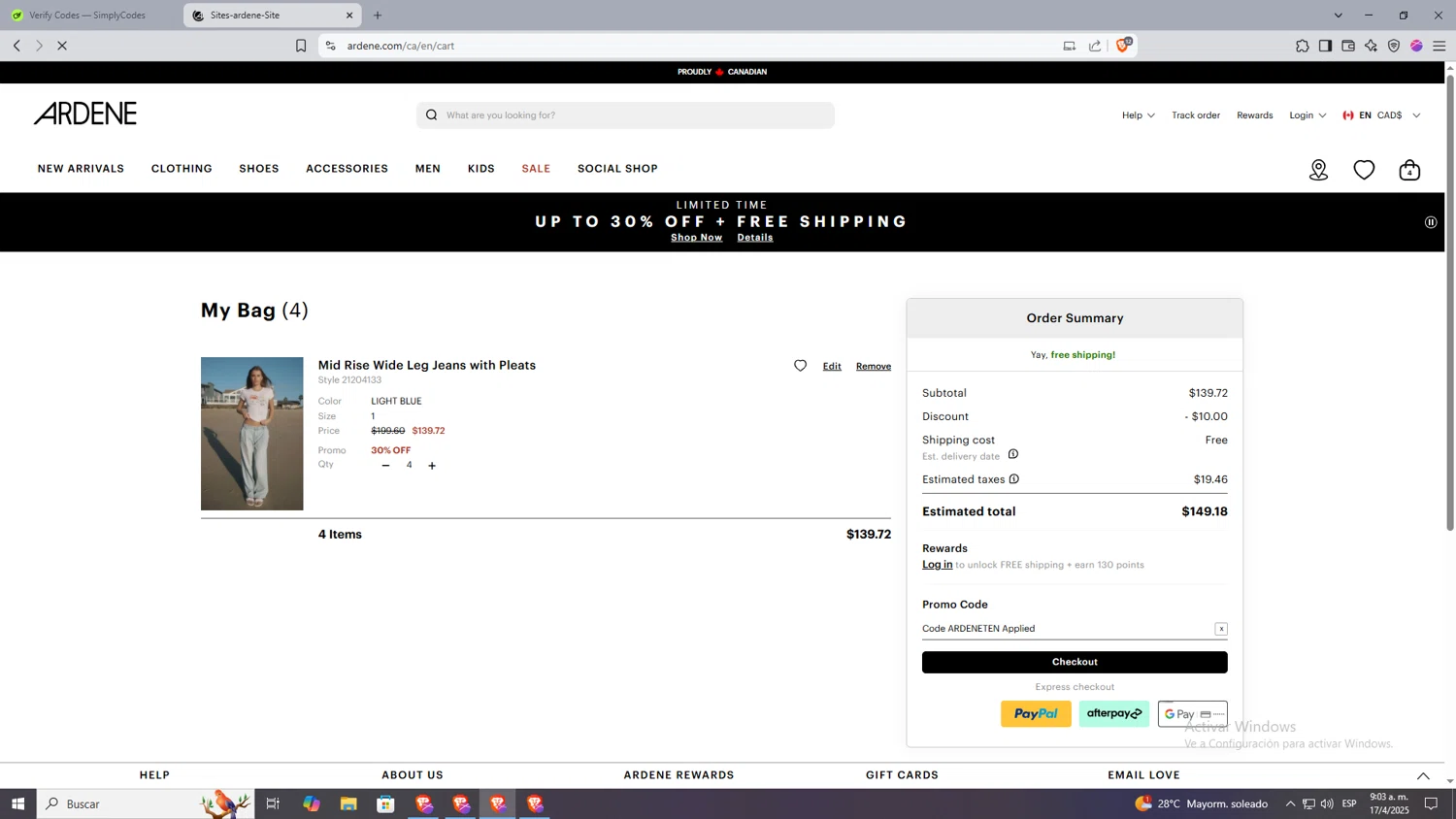This screenshot has height=819, width=1456.
Task: Open the shopping bag icon in header
Action: (1409, 170)
